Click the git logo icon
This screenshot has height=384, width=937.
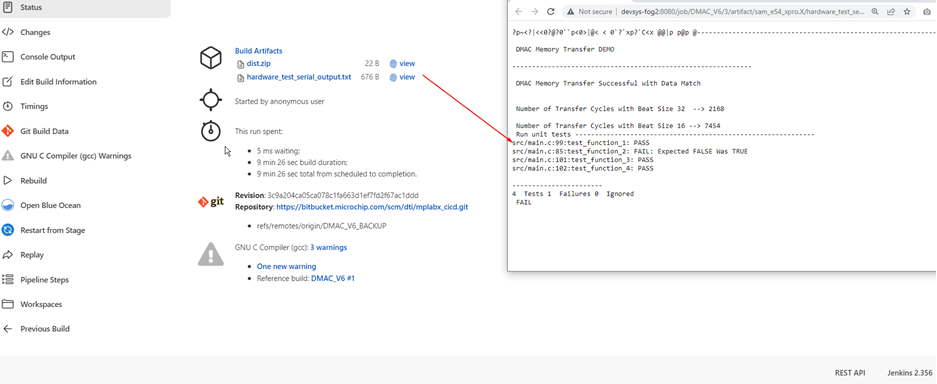(x=211, y=201)
